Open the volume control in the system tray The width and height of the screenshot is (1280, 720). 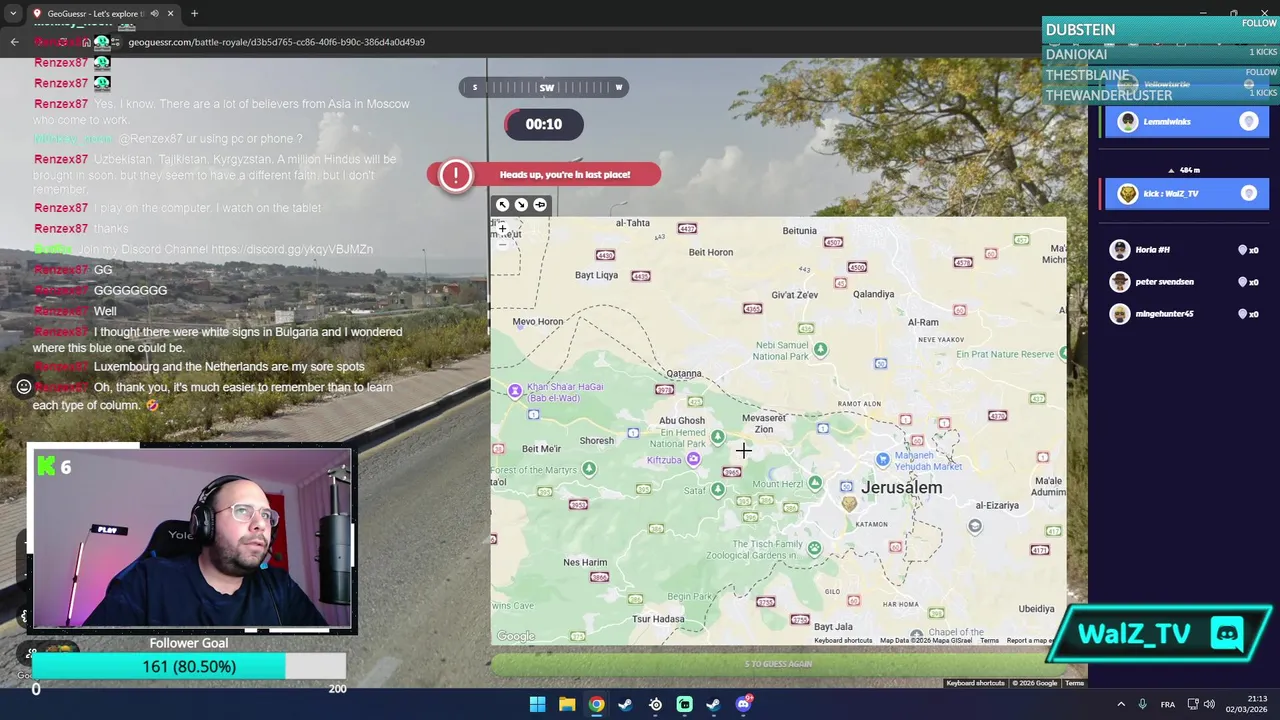pos(1209,704)
